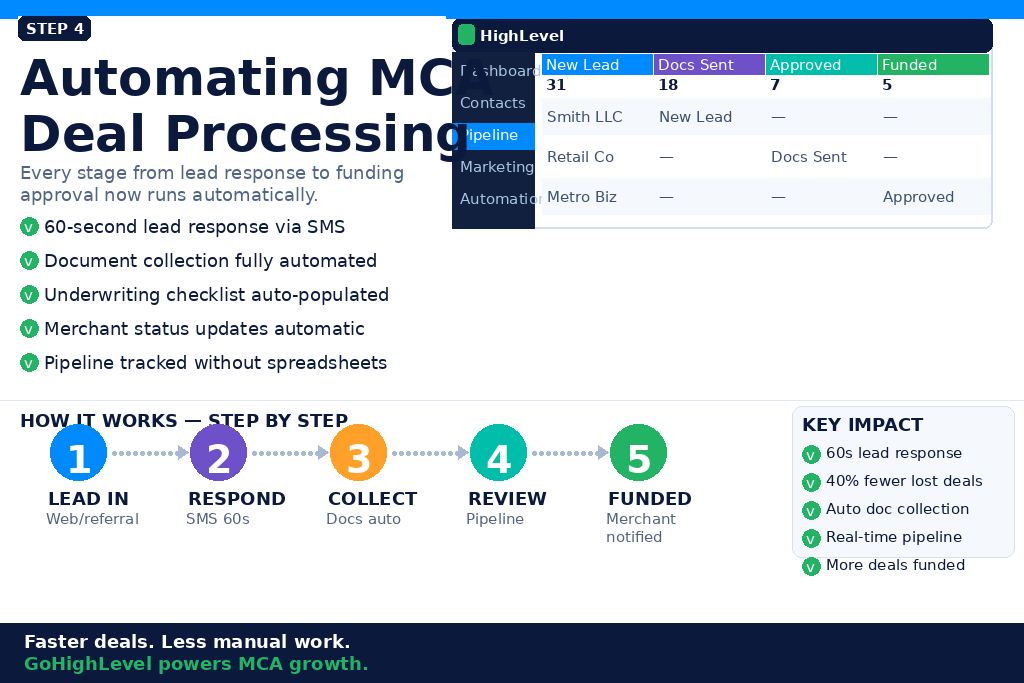Screen dimensions: 1024x683
Task: Click the New Lead count 31
Action: point(556,85)
